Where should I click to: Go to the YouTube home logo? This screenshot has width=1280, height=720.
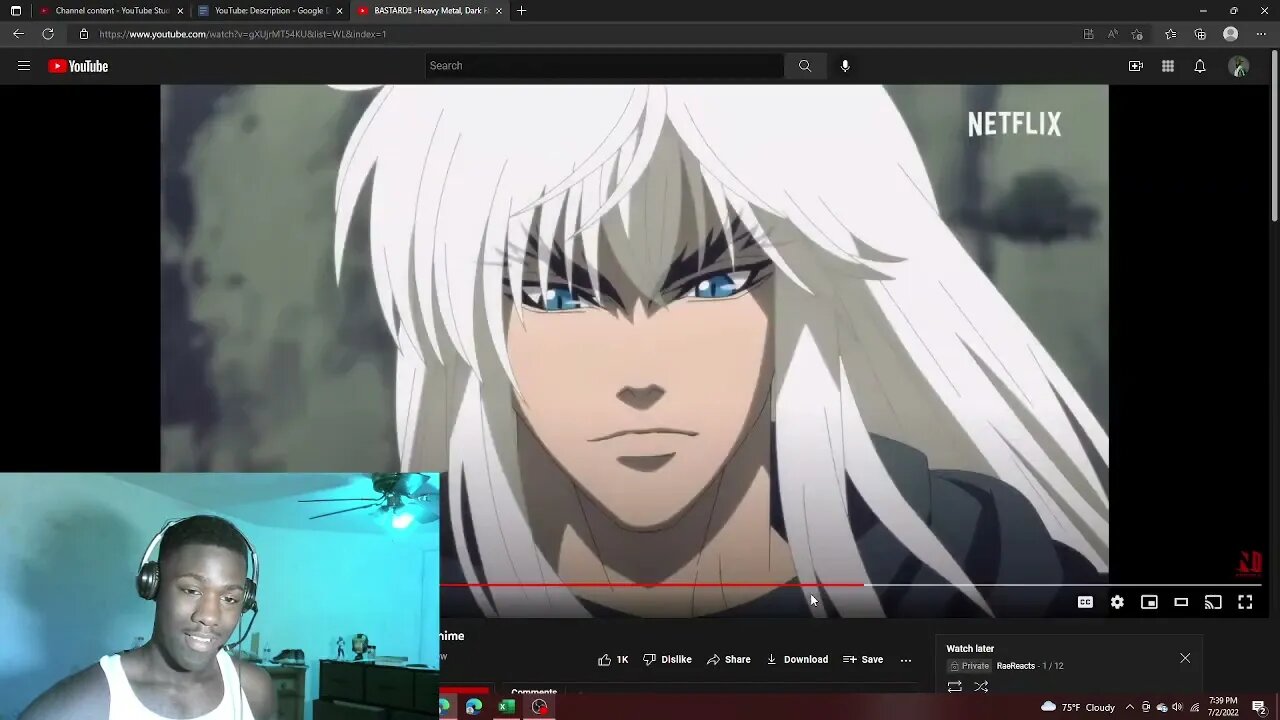point(78,66)
